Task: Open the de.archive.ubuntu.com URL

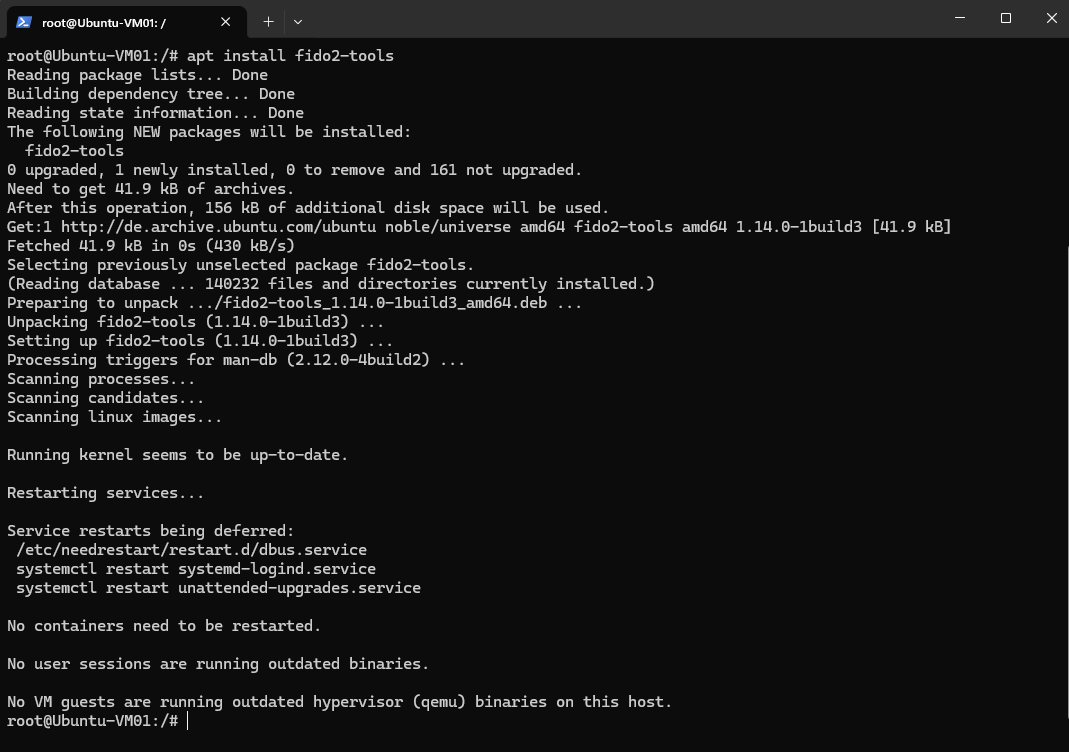Action: pos(218,227)
